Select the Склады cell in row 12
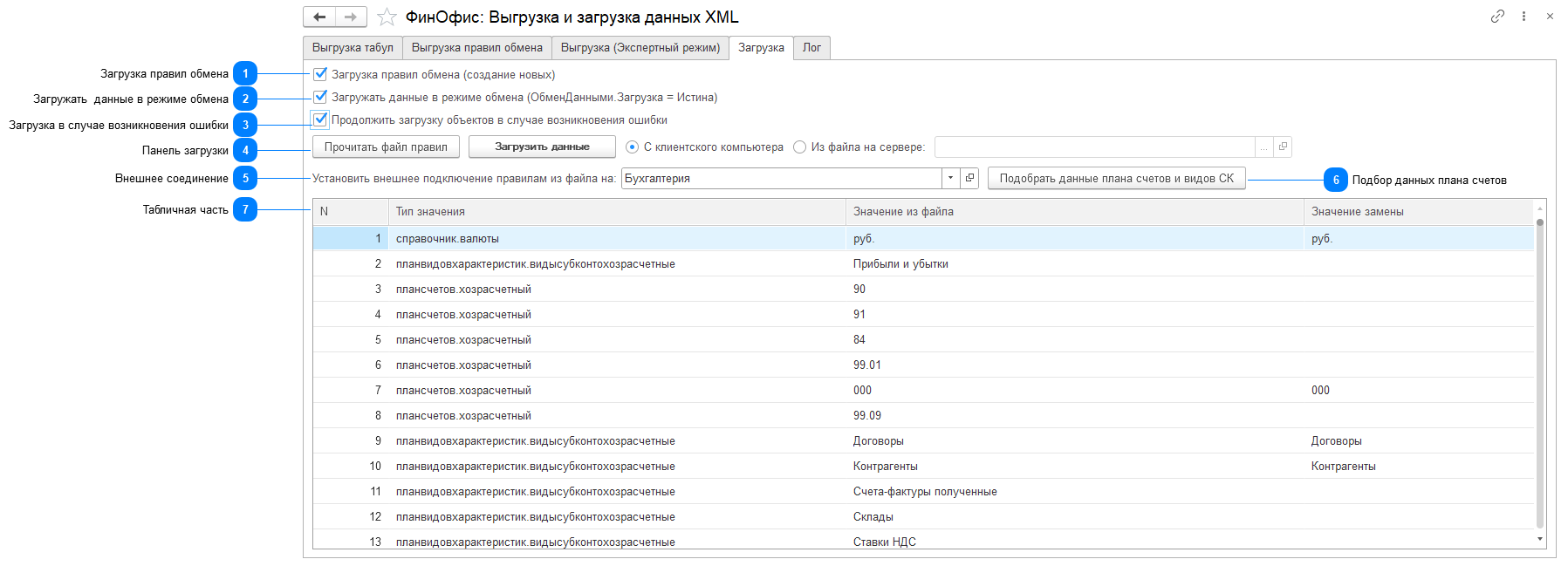The height and width of the screenshot is (566, 1568). (1074, 517)
